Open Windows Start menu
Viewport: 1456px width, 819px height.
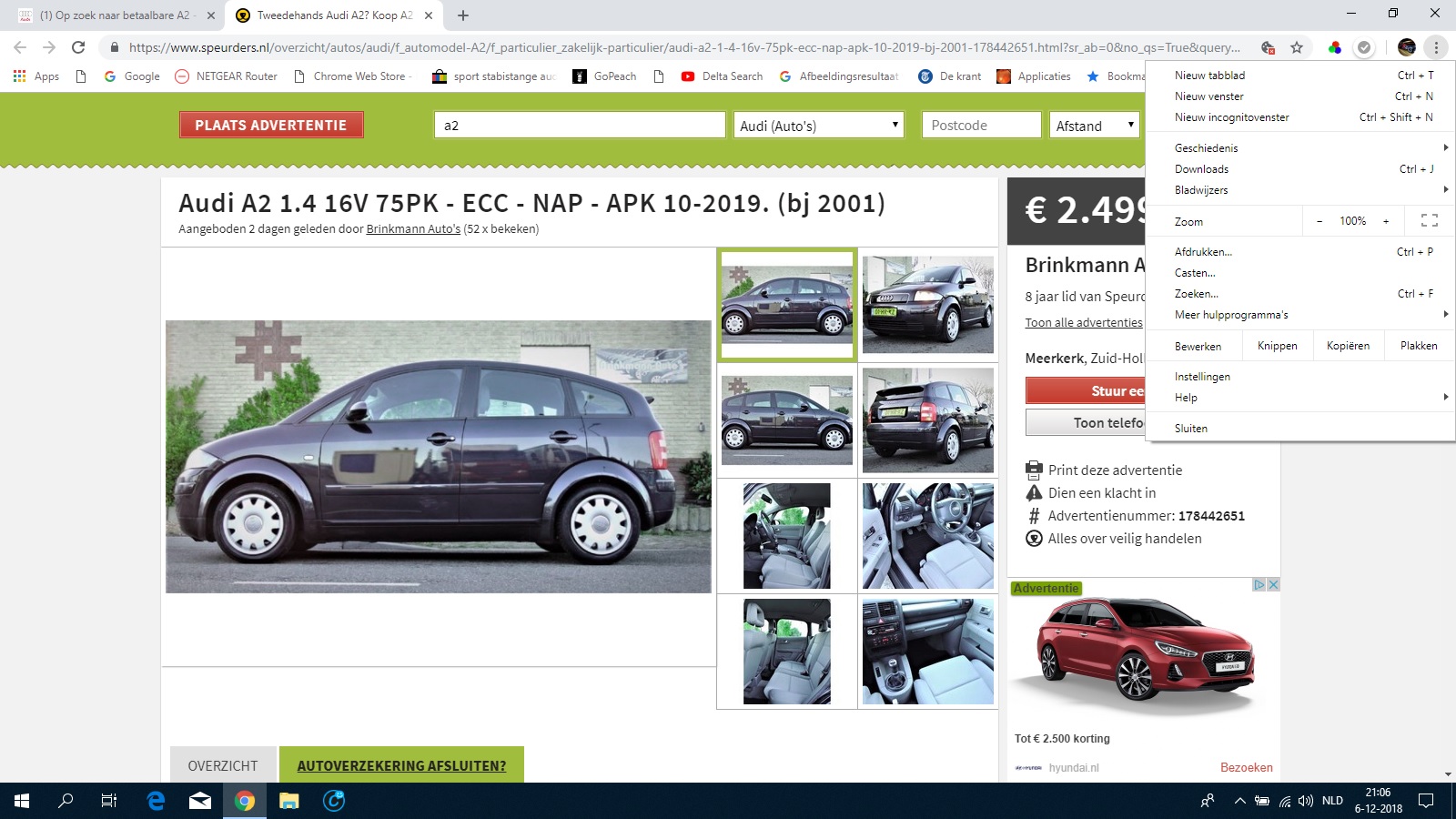tap(22, 801)
